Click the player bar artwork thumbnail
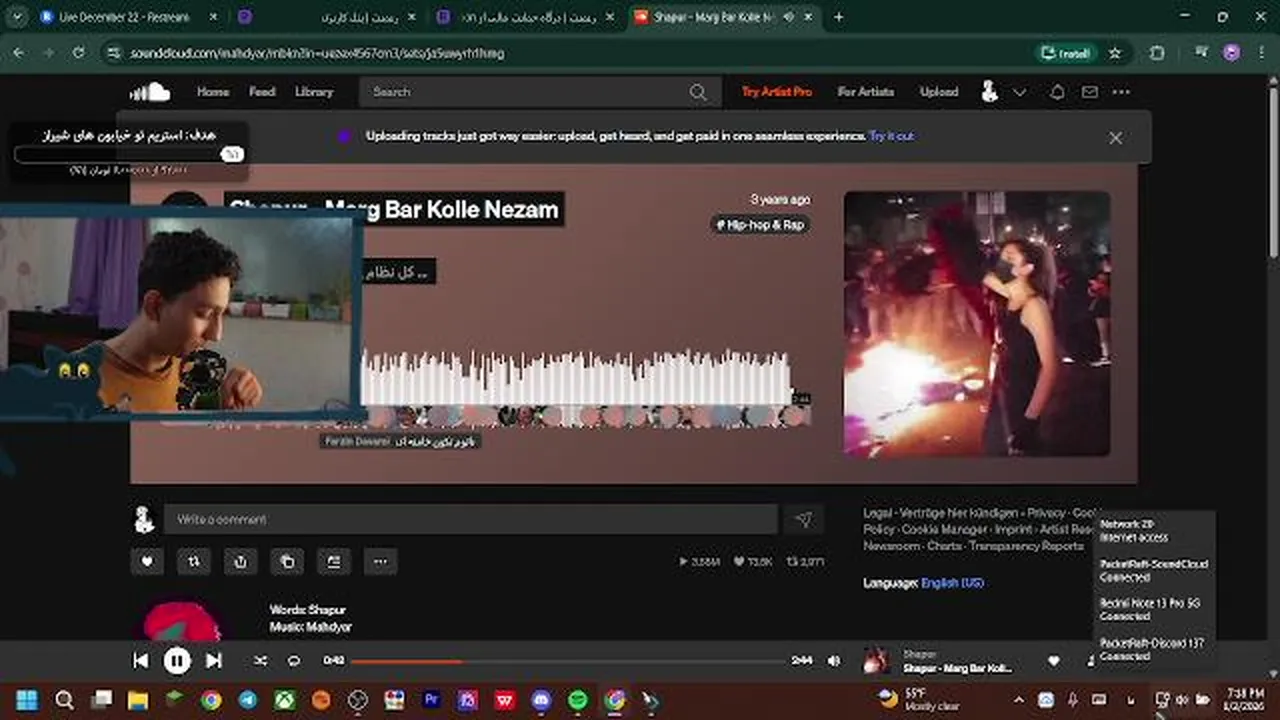Viewport: 1280px width, 720px height. point(876,660)
